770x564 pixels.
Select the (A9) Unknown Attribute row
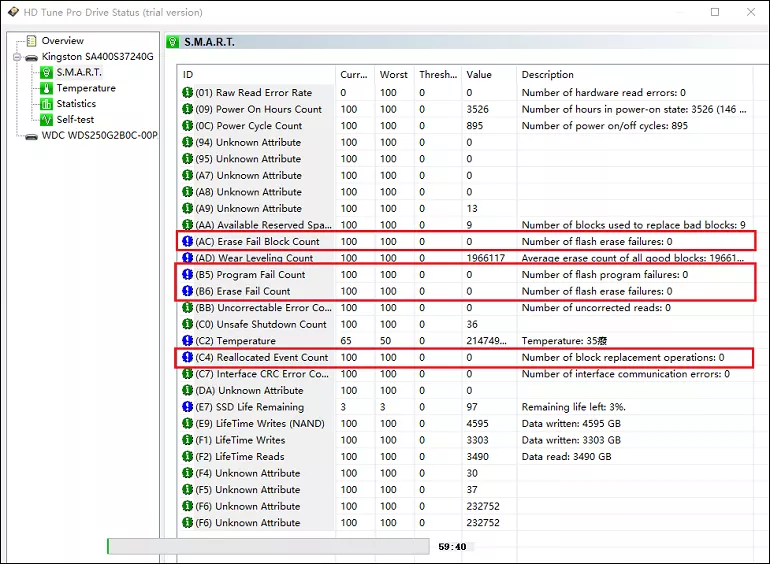(465, 209)
